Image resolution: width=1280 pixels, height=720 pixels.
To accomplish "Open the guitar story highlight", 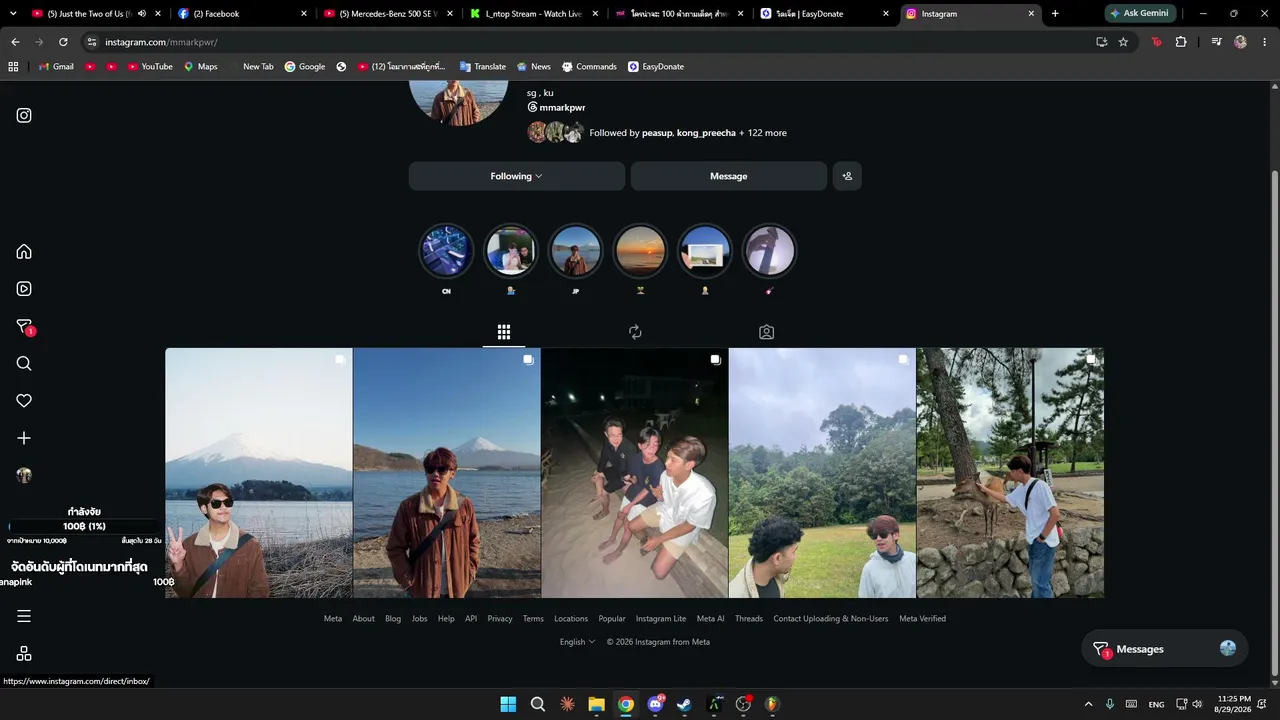I will (769, 250).
